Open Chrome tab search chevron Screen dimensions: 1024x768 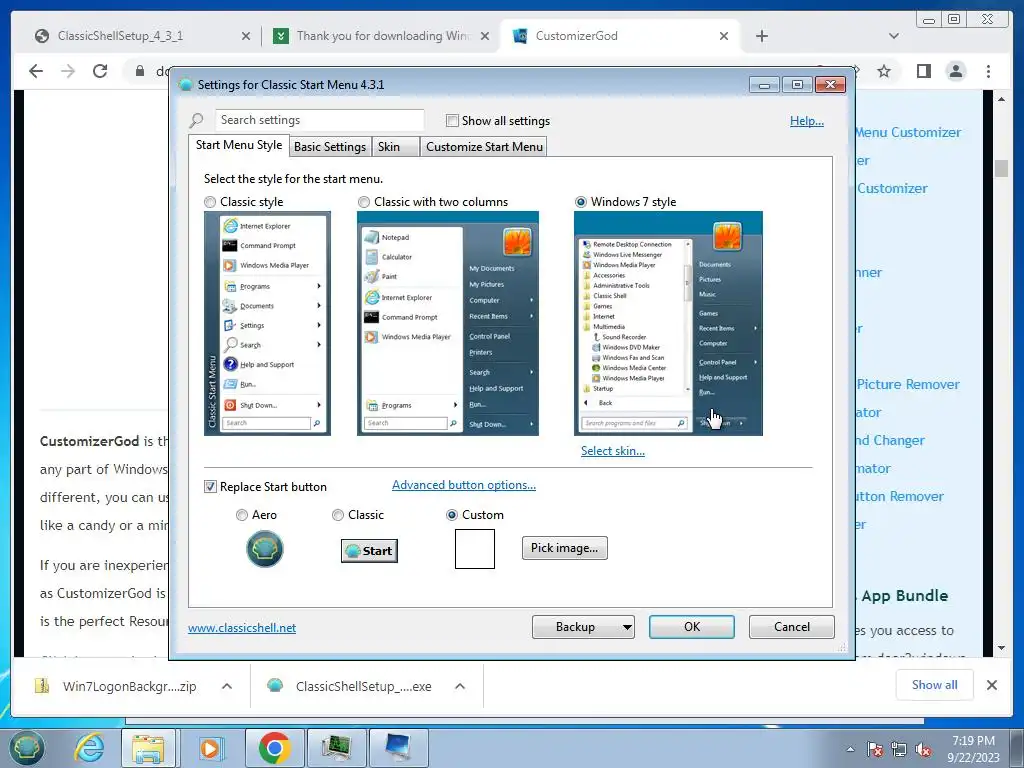pos(893,36)
